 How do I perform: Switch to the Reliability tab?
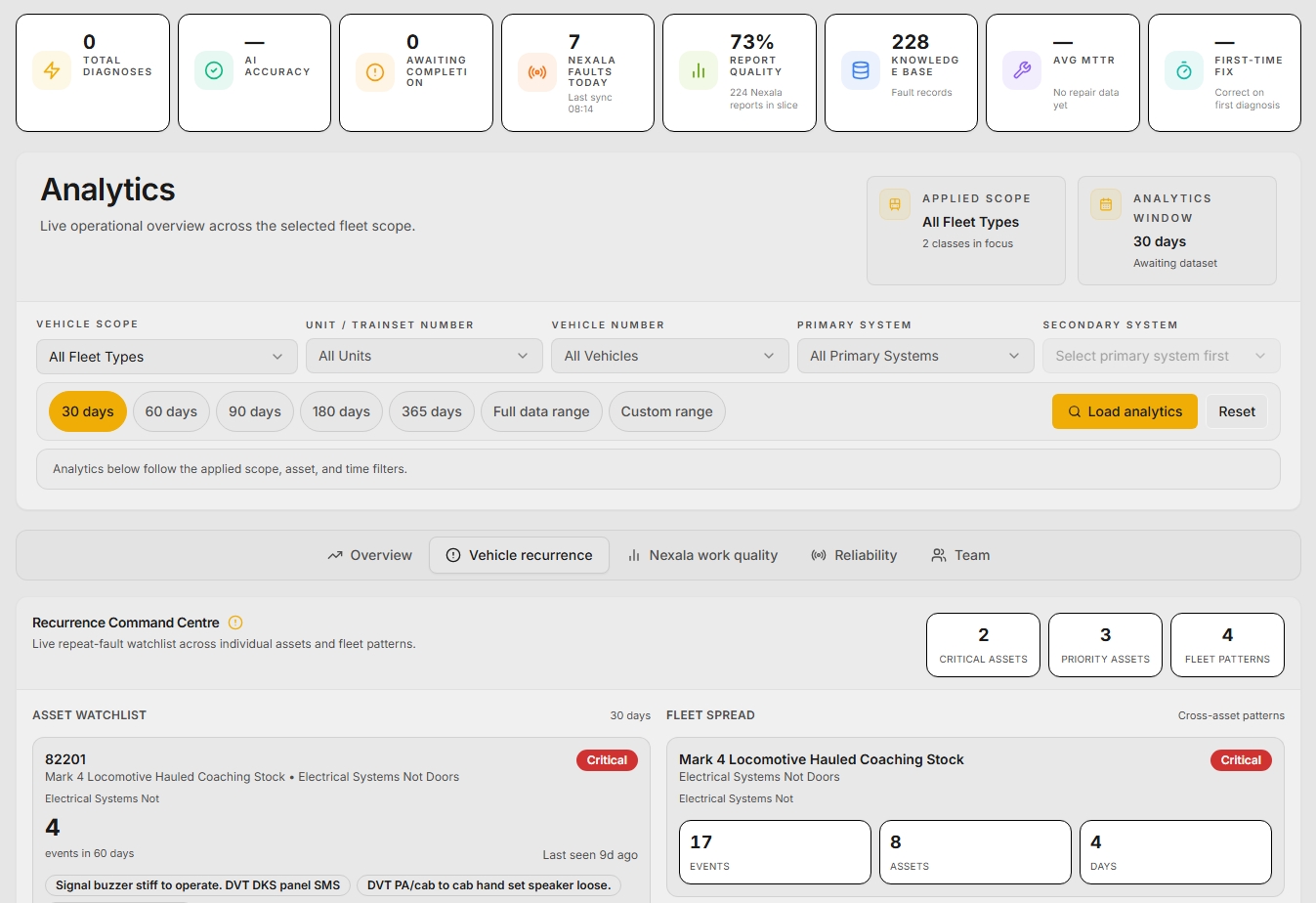[854, 555]
